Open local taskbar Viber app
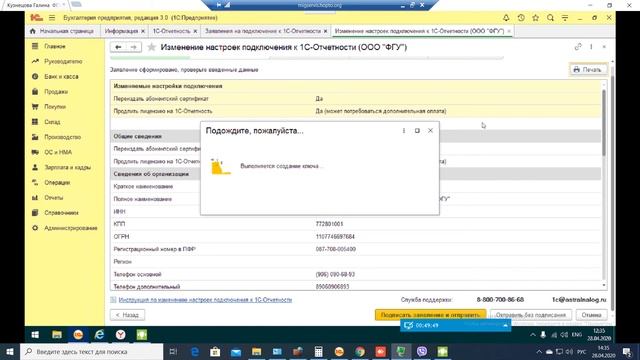The image size is (640, 360). 422,351
